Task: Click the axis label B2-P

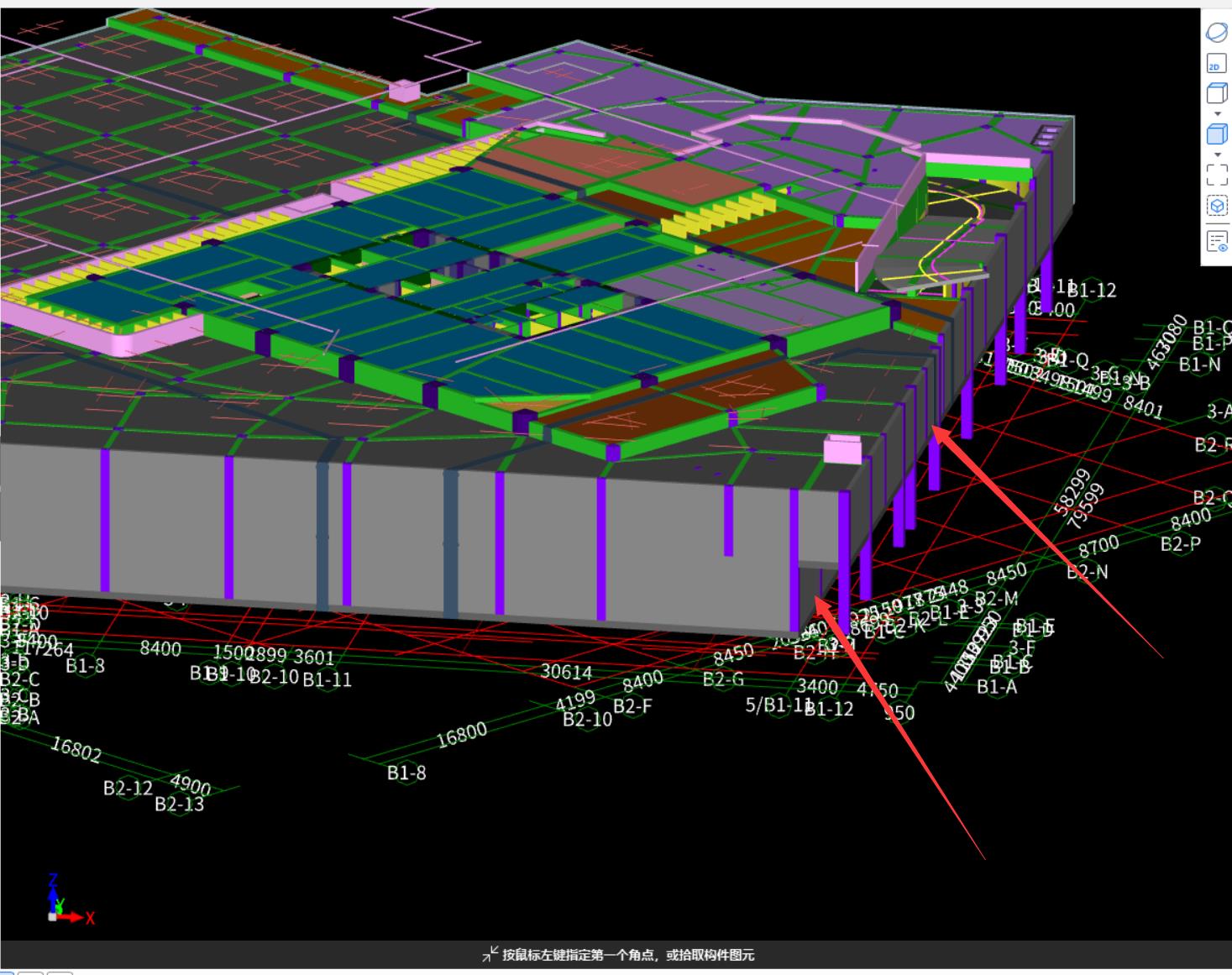Action: (1181, 543)
